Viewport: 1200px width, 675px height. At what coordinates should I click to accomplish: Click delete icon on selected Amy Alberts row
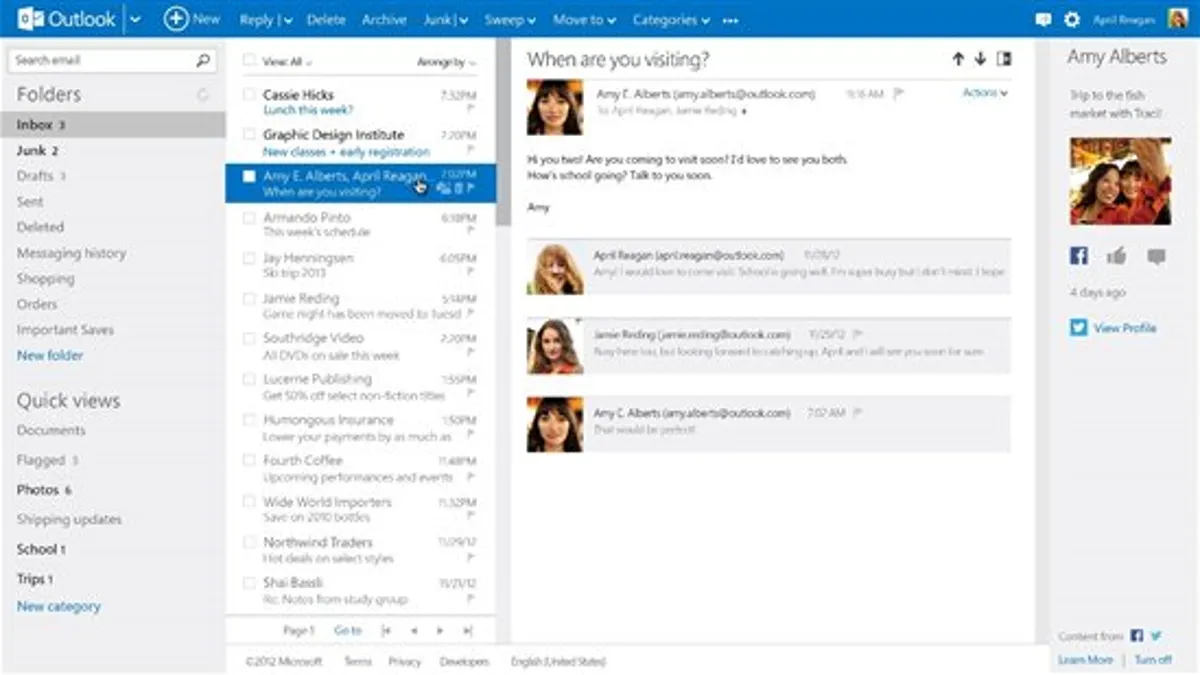(458, 189)
